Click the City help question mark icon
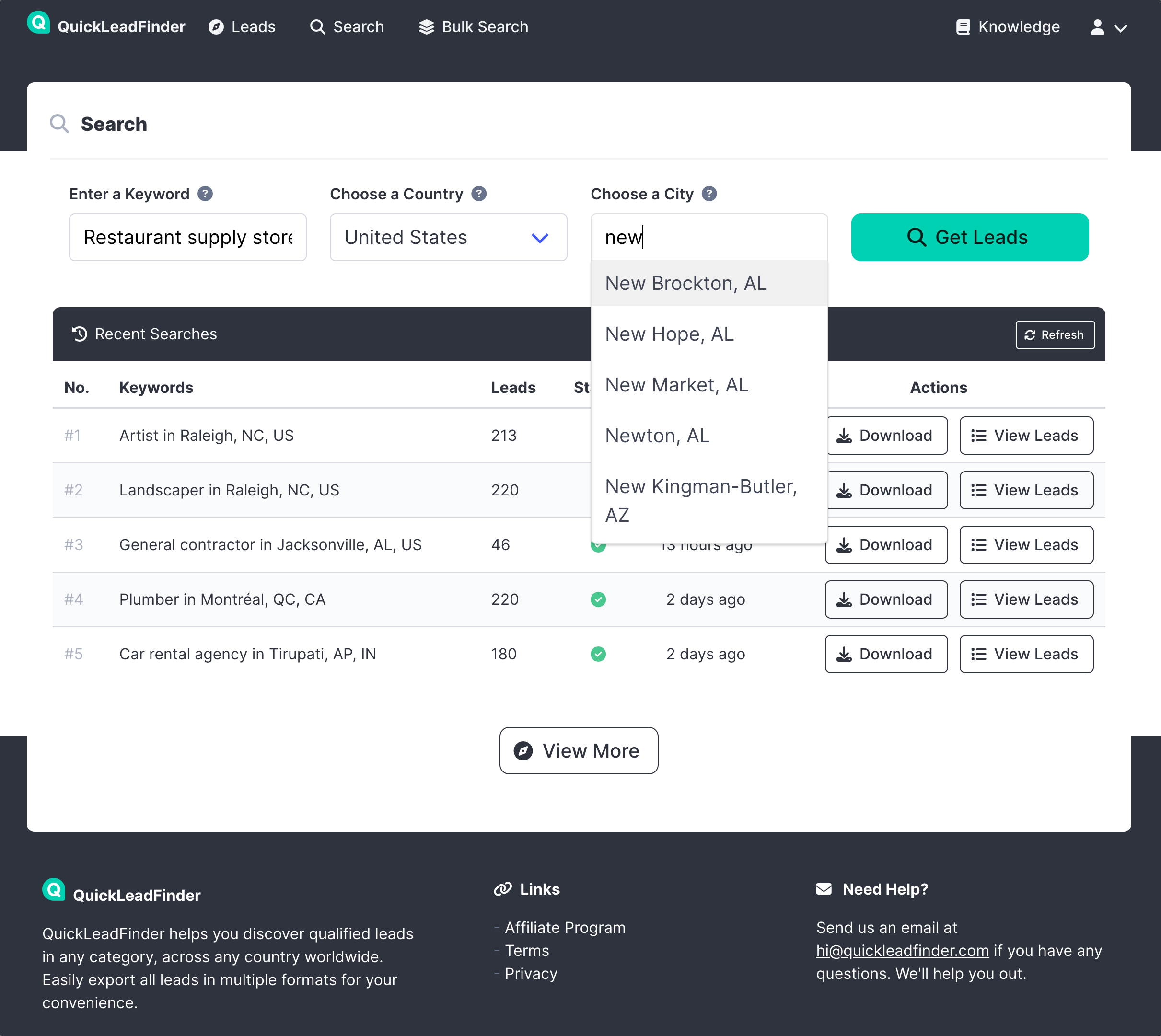This screenshot has height=1036, width=1161. coord(709,194)
